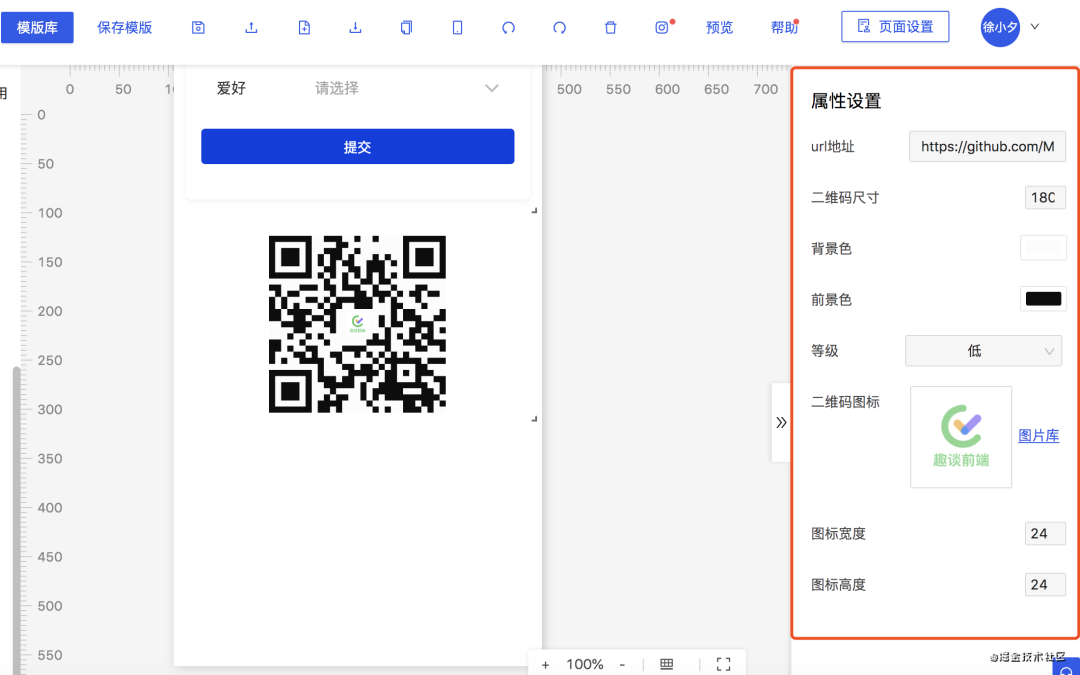The image size is (1080, 675).
Task: Open the 等级 level dropdown showing 低
Action: (984, 351)
